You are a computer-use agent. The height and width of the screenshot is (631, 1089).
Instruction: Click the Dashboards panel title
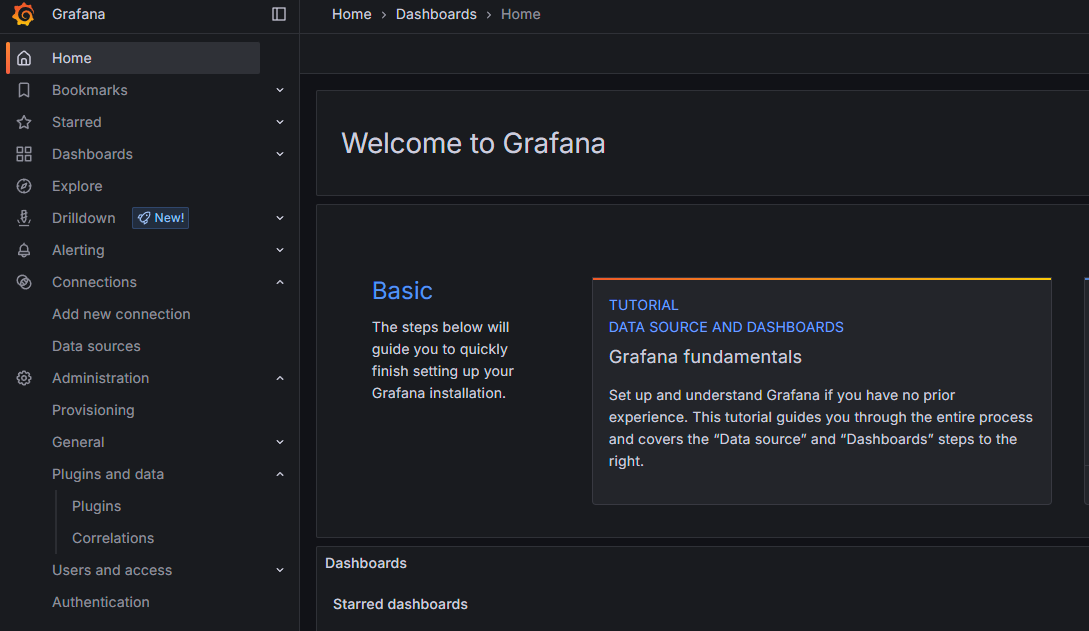click(366, 563)
